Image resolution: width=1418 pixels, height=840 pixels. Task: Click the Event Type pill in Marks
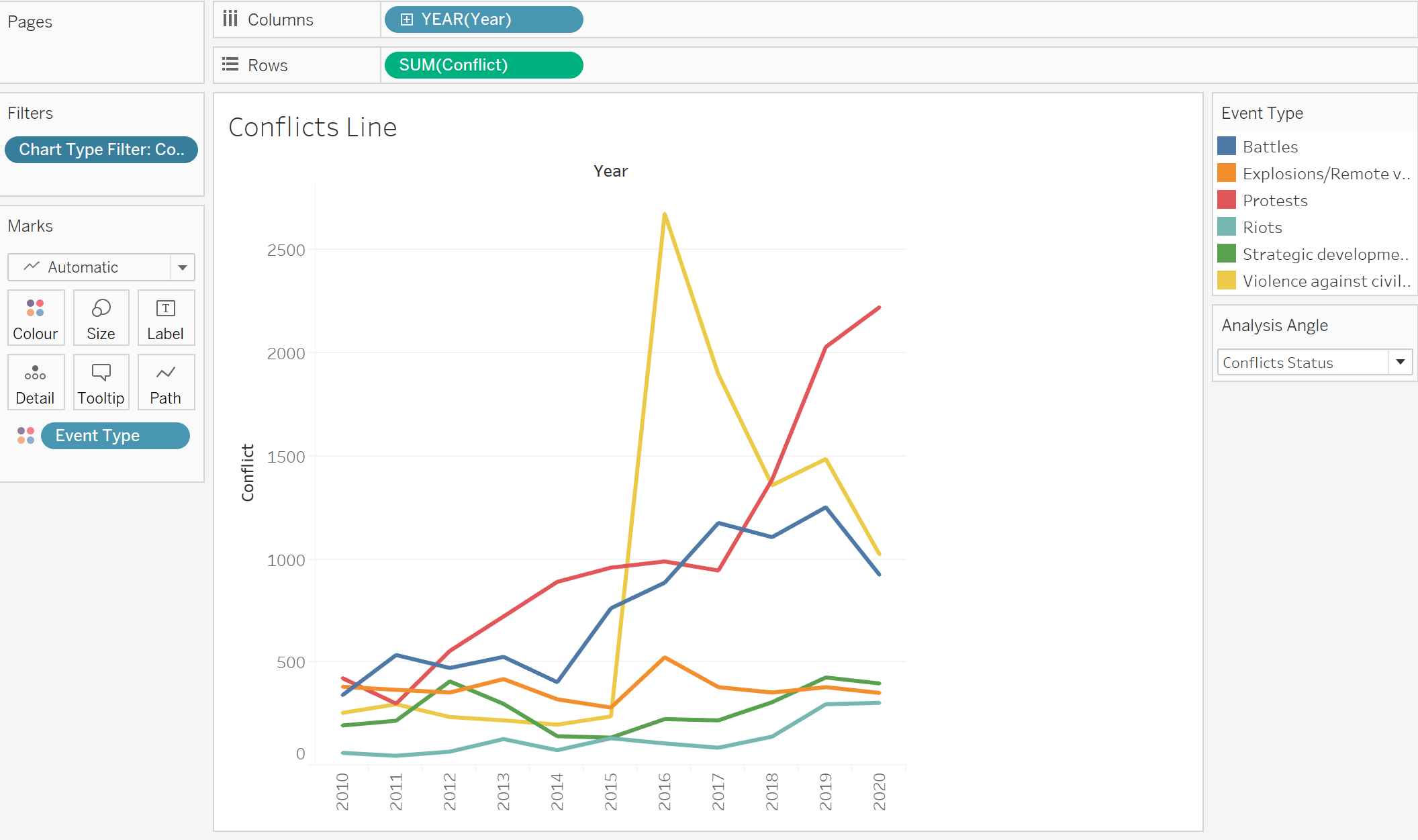click(115, 436)
